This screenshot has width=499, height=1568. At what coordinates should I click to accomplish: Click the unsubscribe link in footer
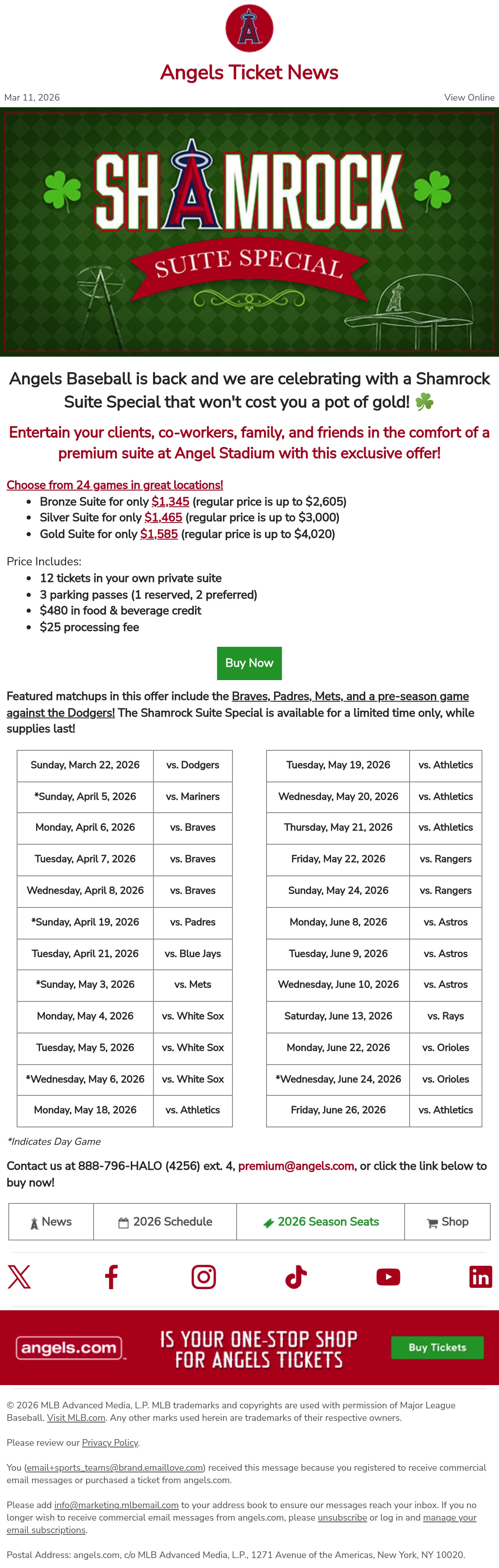tap(342, 1517)
